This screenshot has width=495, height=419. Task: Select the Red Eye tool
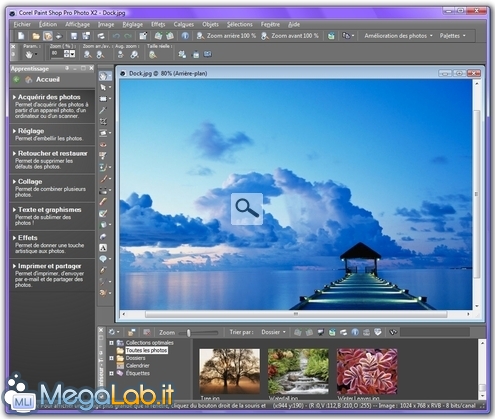click(x=103, y=144)
